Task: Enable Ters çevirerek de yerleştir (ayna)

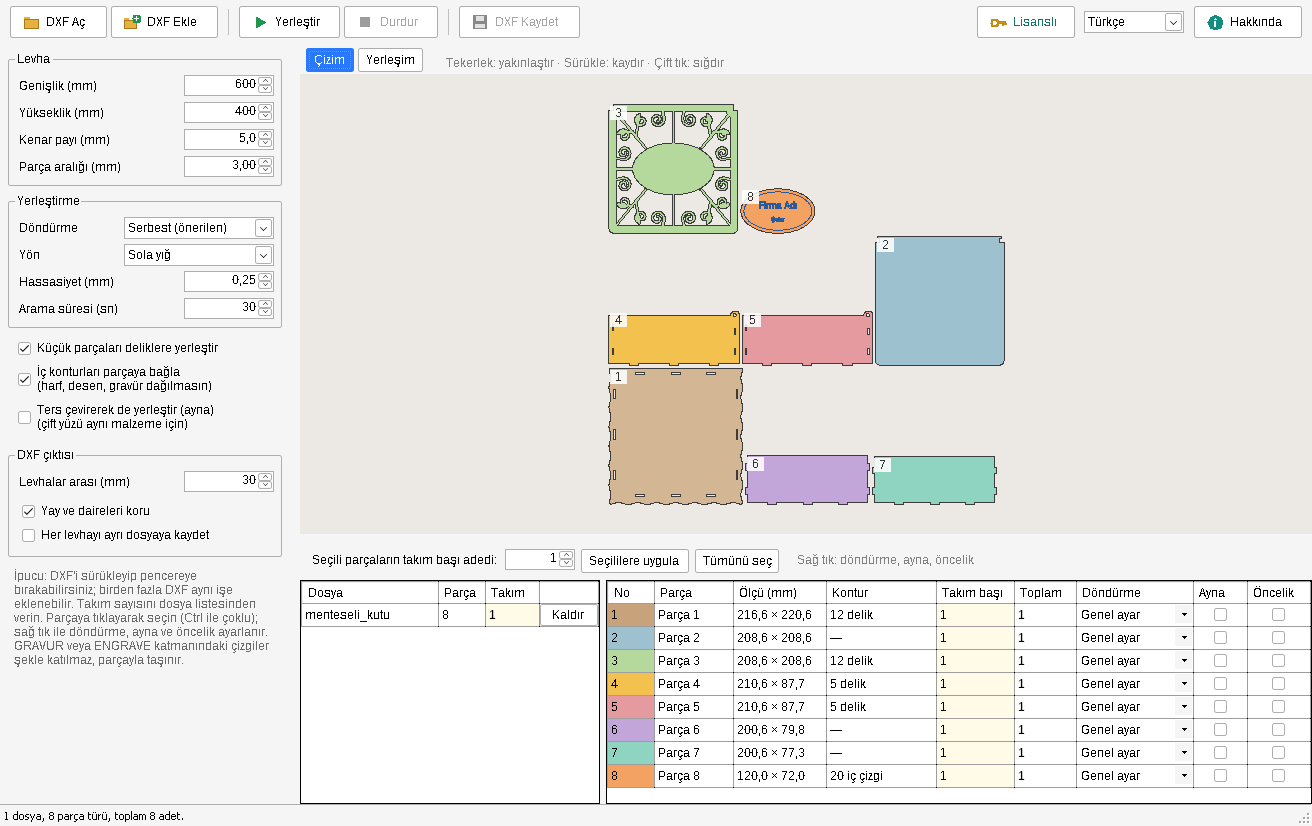Action: 25,417
